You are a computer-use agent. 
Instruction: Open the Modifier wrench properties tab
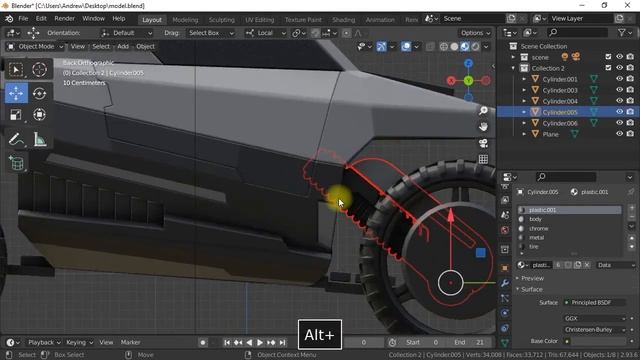click(505, 283)
